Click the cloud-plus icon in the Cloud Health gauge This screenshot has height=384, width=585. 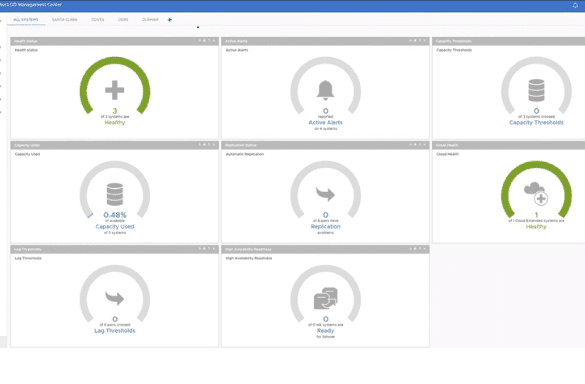[x=536, y=193]
